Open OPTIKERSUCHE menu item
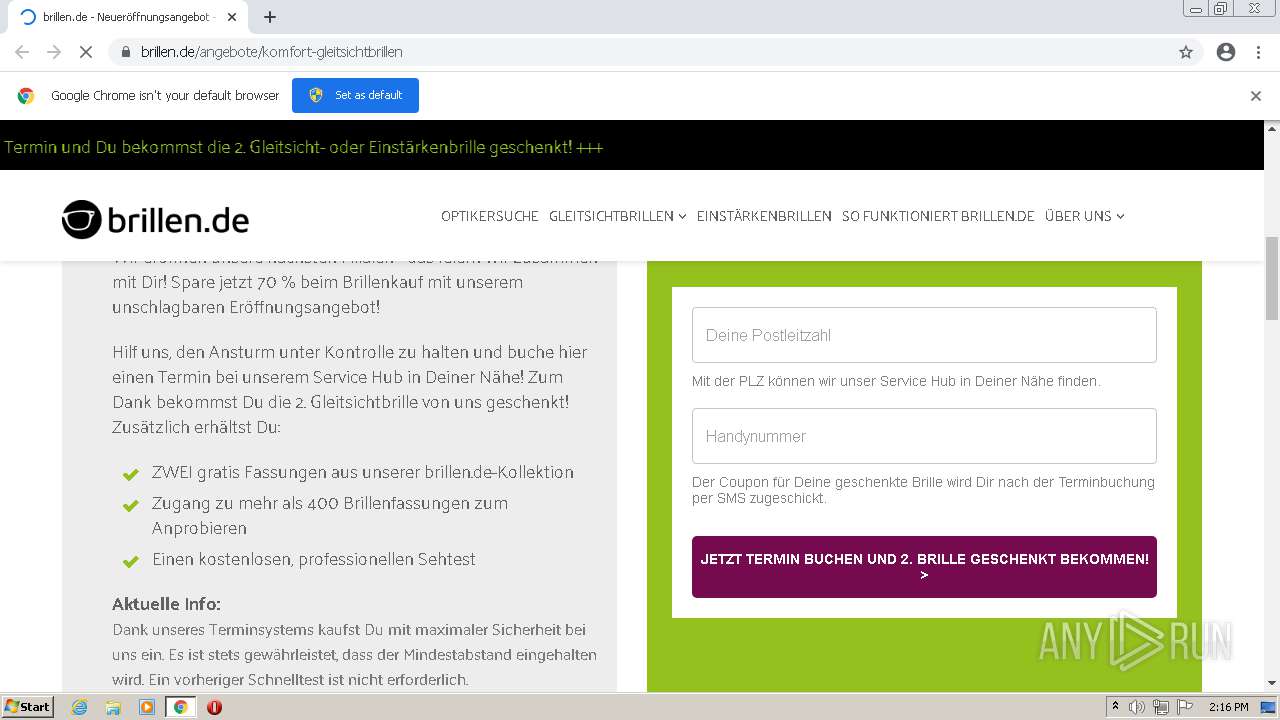Viewport: 1280px width, 720px height. coord(490,216)
